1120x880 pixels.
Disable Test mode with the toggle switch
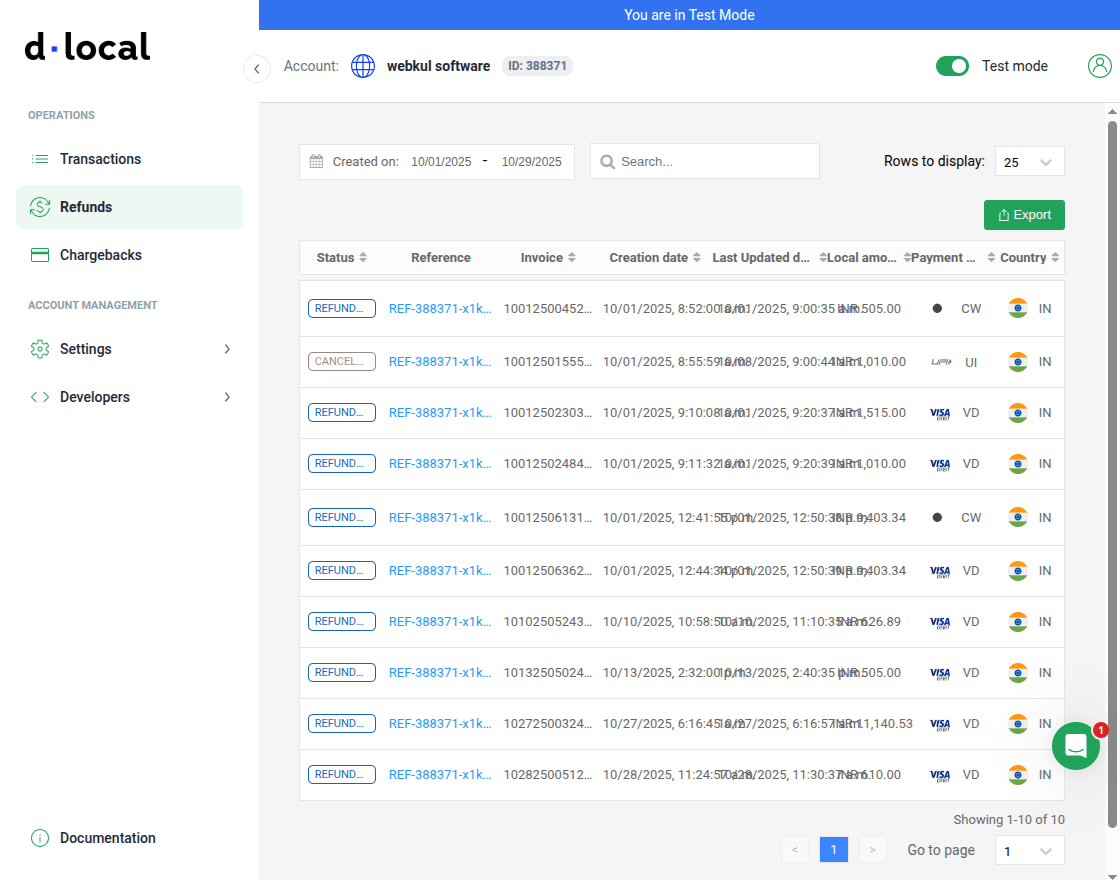click(x=952, y=65)
